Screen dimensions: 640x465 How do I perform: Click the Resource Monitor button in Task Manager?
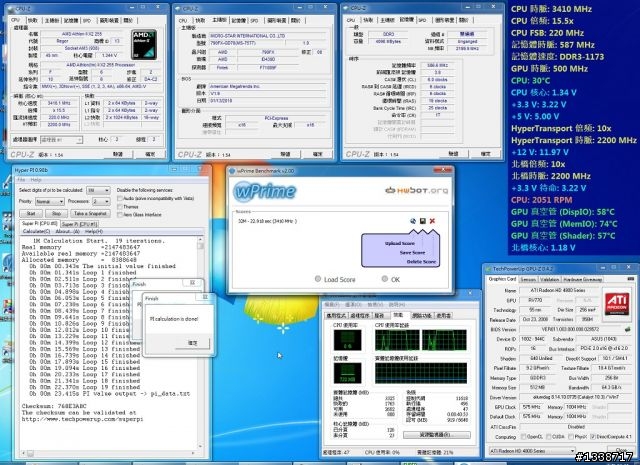click(436, 435)
